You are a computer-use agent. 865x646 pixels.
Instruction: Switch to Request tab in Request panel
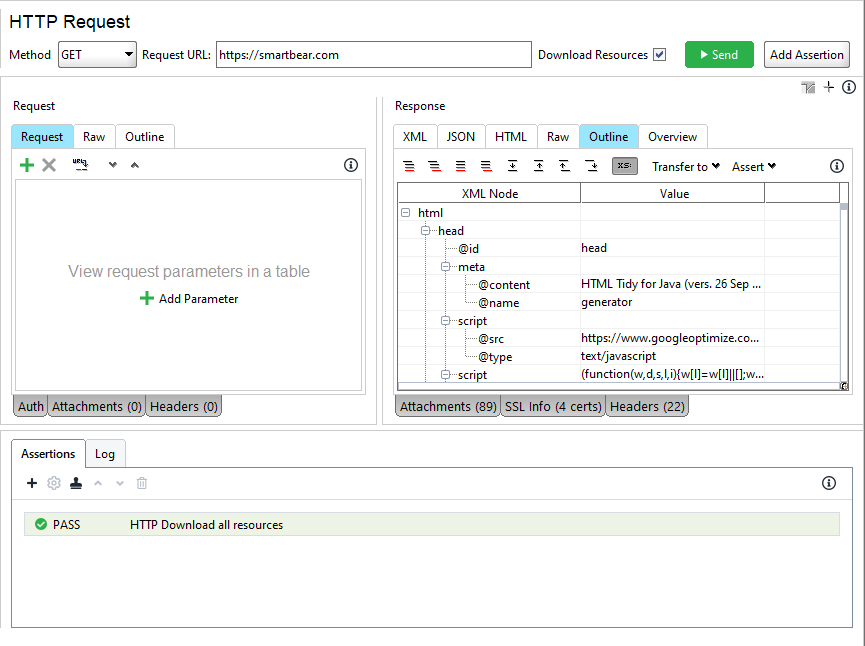[42, 137]
